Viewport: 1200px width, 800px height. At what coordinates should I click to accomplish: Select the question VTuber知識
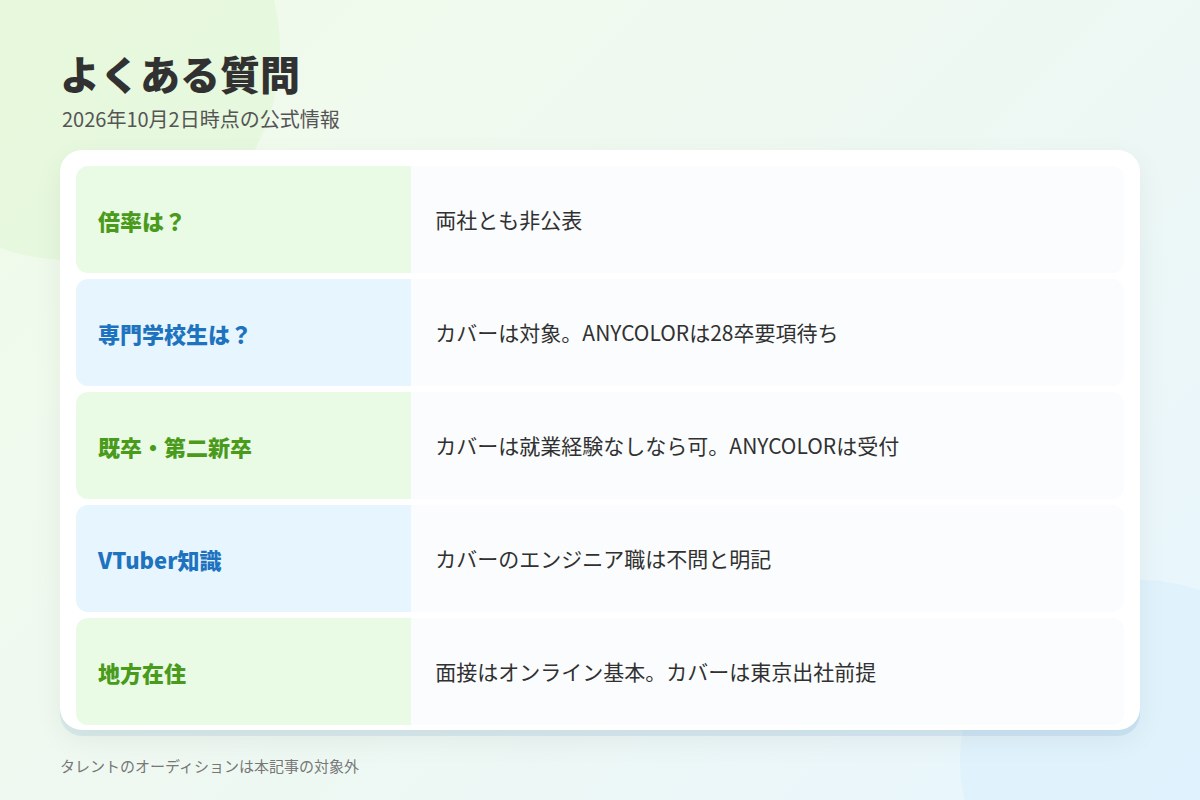[159, 561]
